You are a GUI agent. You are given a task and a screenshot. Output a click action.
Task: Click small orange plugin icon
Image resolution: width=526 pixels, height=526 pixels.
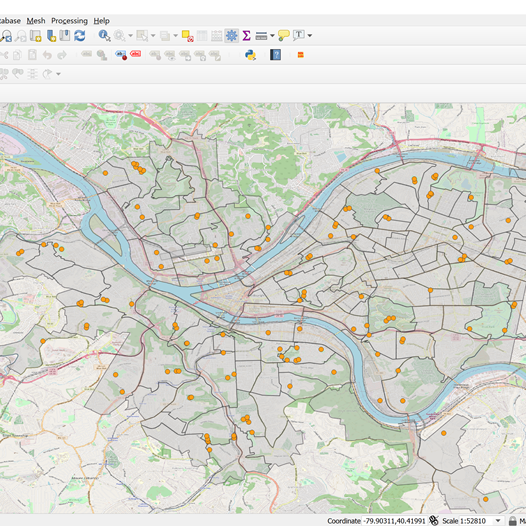tap(301, 55)
